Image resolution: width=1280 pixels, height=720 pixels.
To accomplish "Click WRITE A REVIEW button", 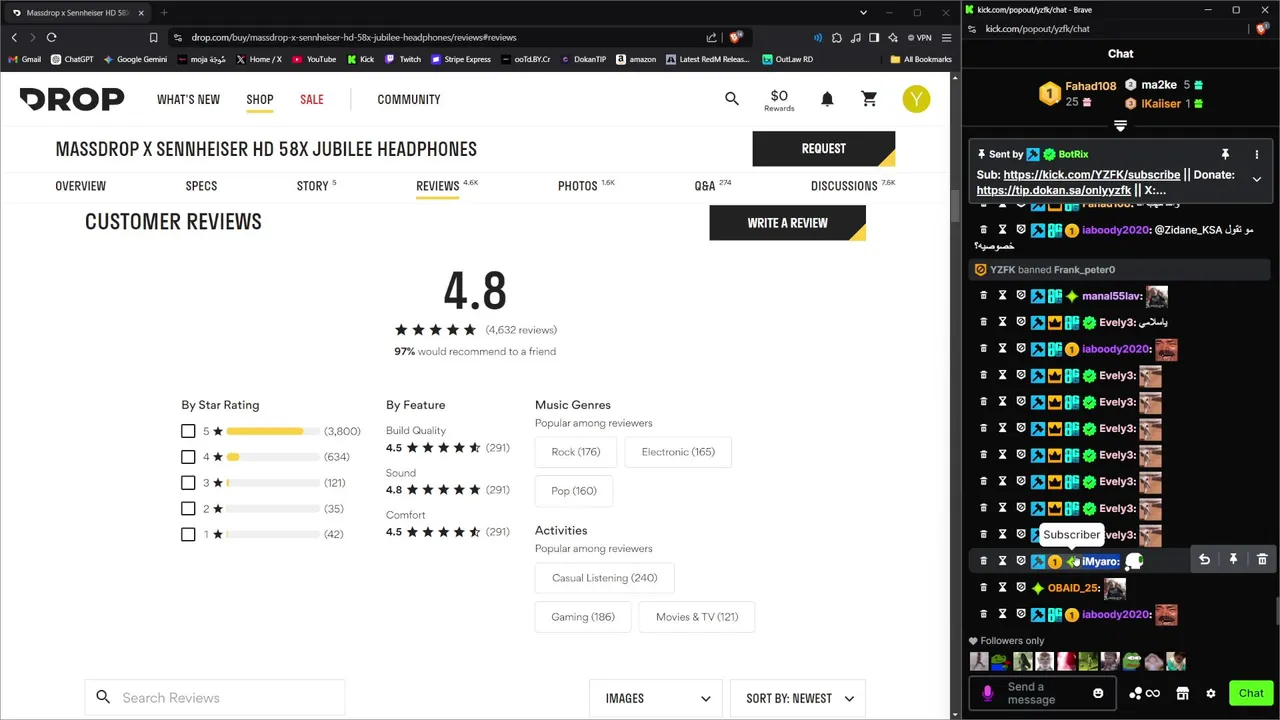I will pos(788,223).
